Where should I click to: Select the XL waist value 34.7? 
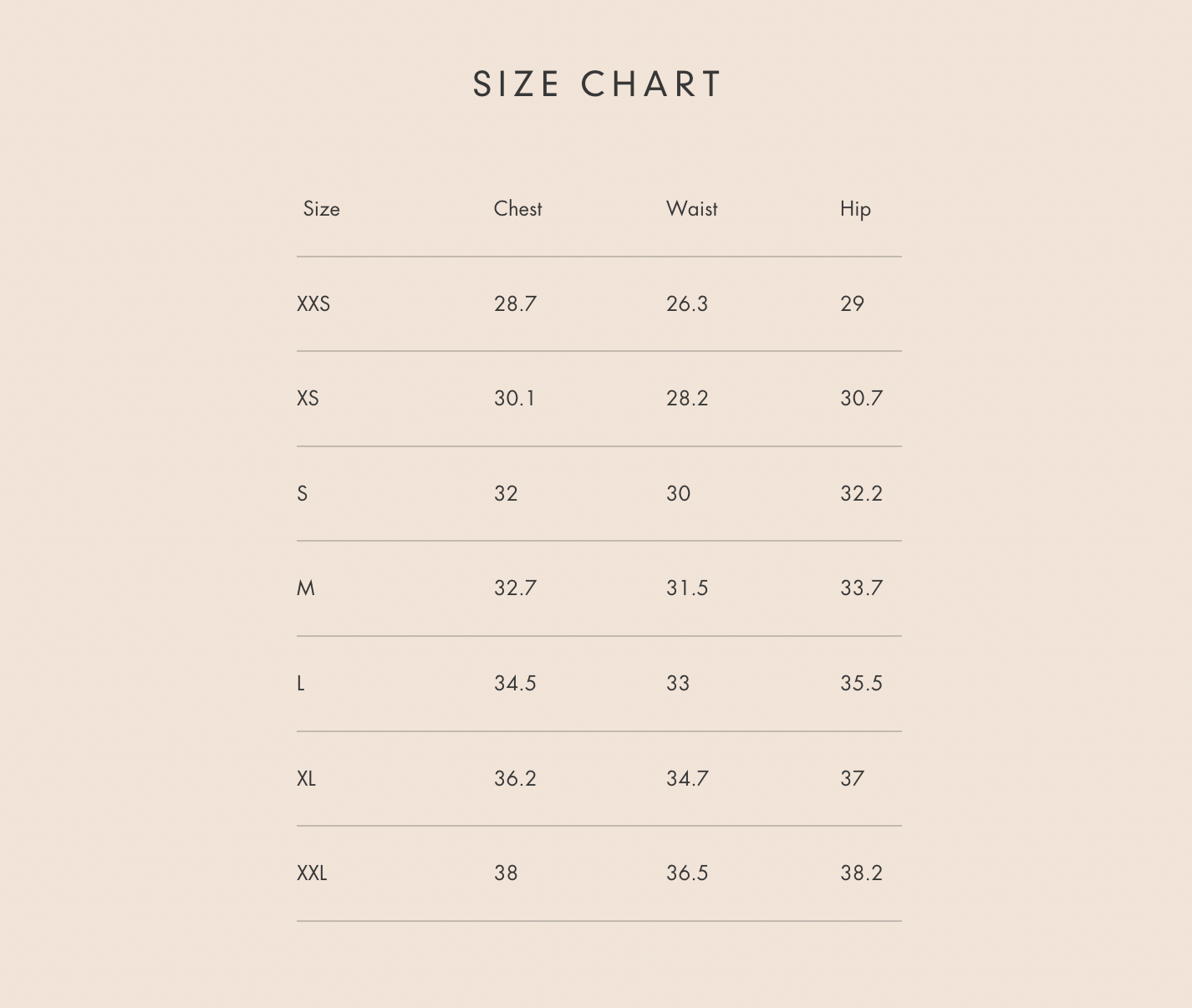(x=687, y=779)
